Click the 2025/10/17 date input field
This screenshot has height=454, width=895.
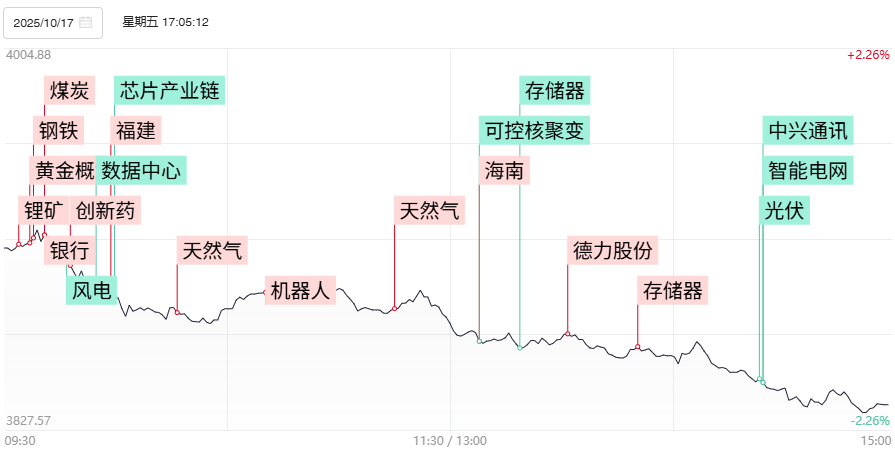[x=45, y=22]
